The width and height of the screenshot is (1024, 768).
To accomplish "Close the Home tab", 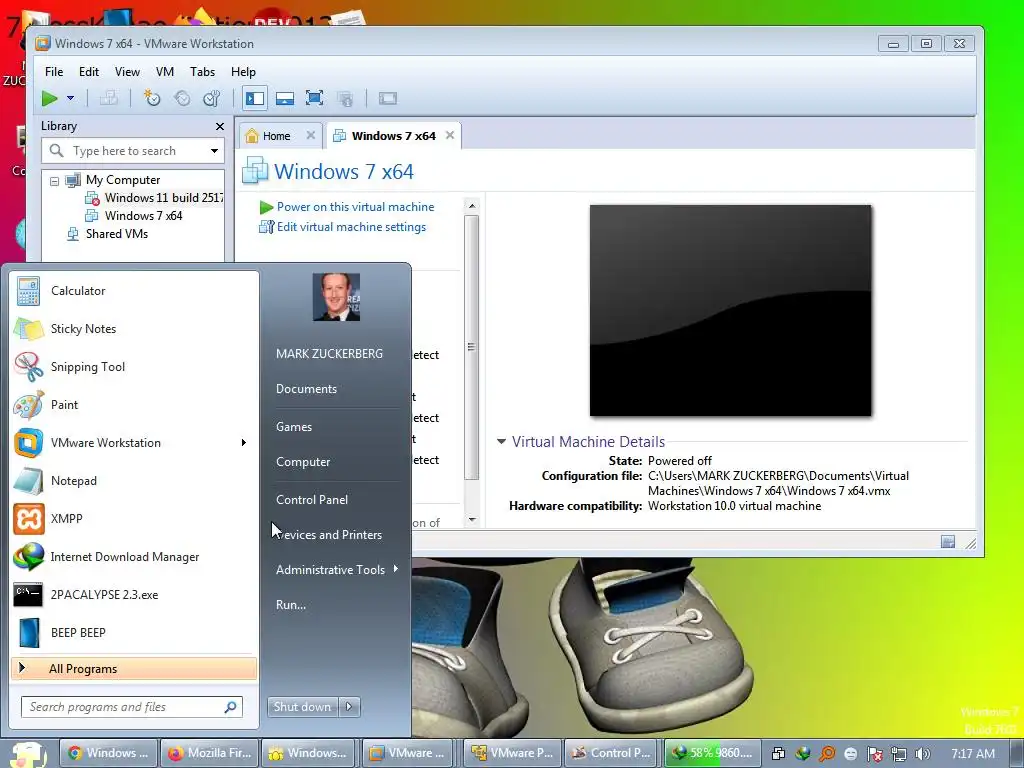I will pyautogui.click(x=311, y=135).
